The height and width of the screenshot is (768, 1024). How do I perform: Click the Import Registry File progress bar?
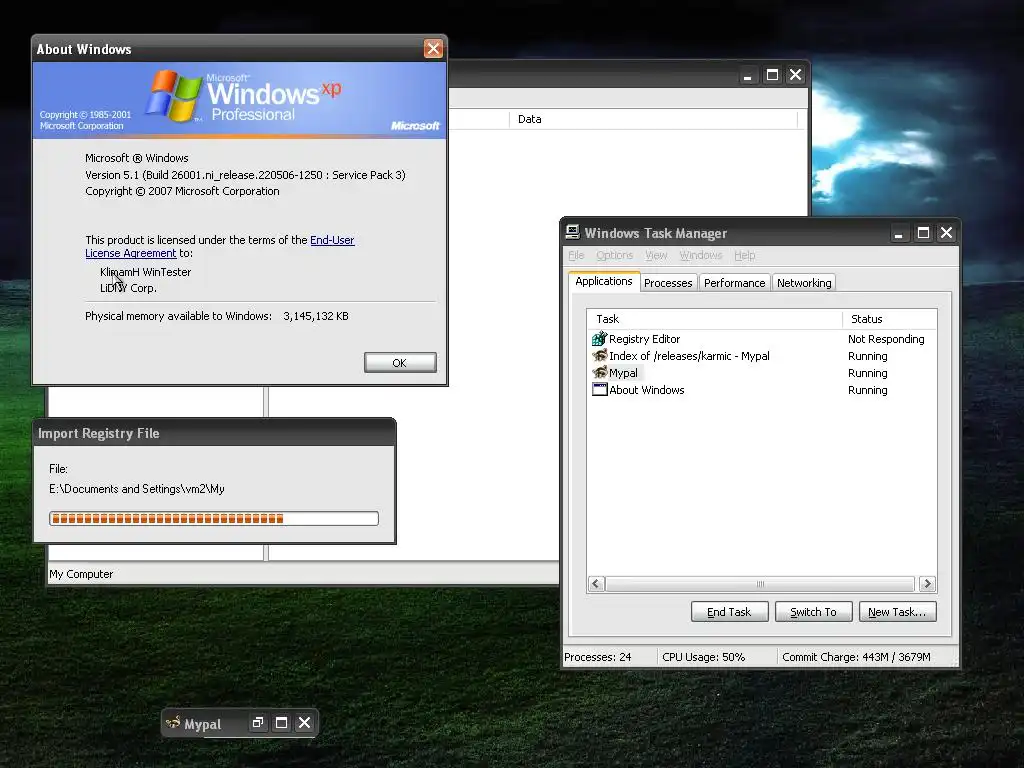214,519
